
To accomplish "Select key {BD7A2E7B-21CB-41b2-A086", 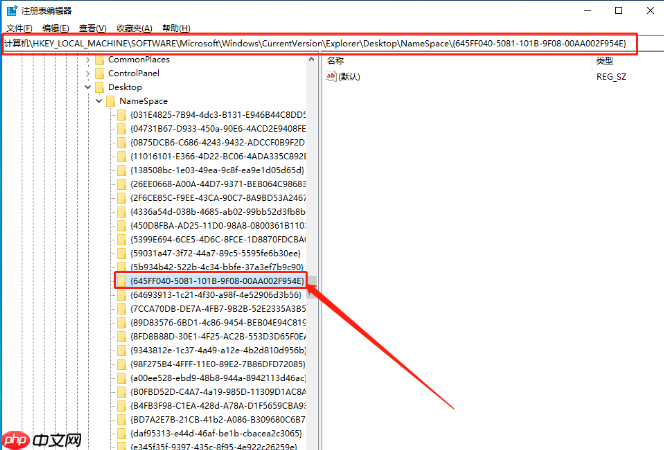I will 218,420.
